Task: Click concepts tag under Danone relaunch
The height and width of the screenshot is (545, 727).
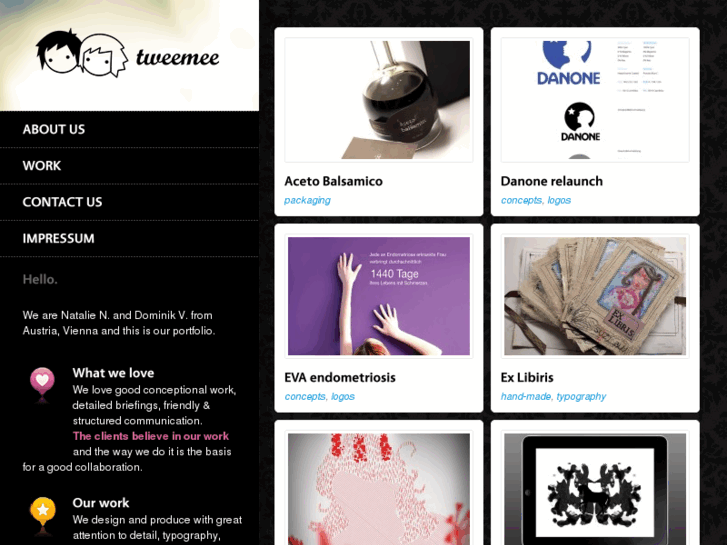Action: [521, 200]
